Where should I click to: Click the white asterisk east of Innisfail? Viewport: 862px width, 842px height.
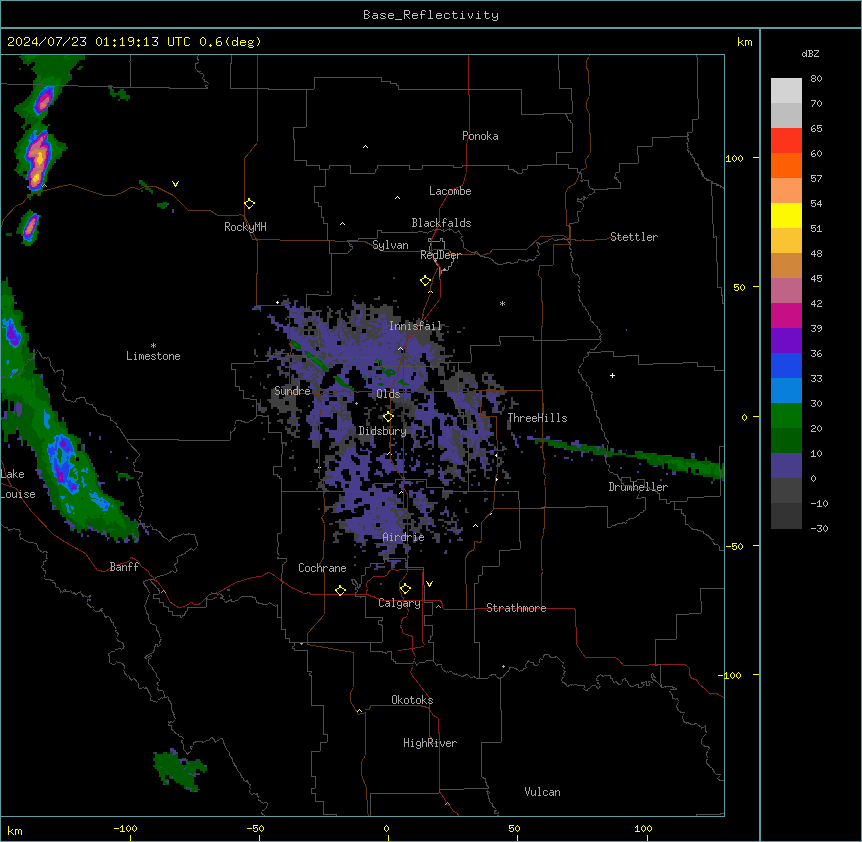click(502, 303)
